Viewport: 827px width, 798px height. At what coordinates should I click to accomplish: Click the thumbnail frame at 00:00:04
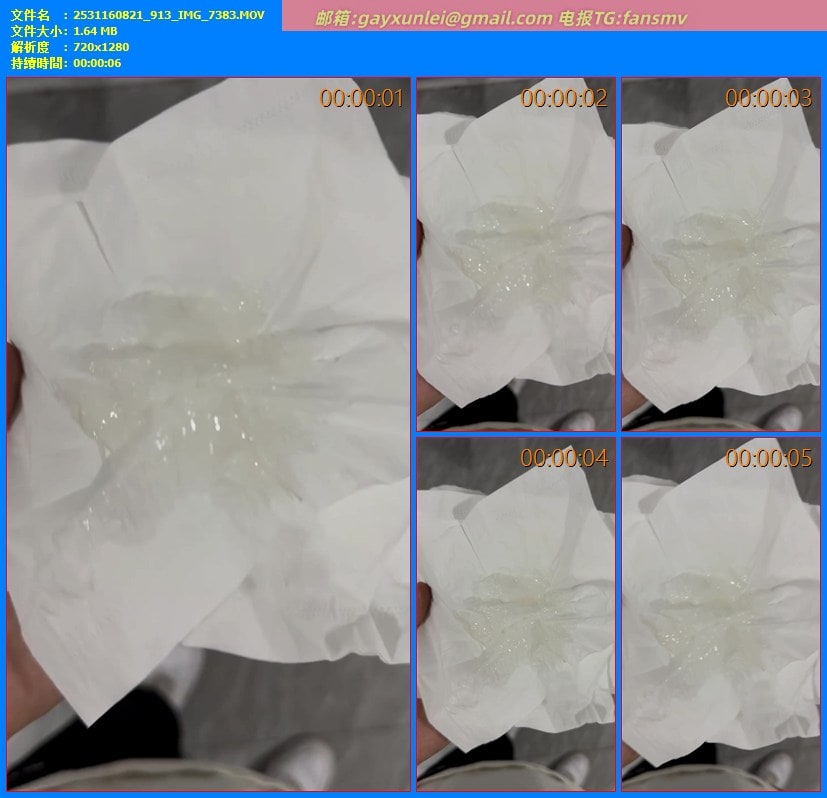point(515,614)
